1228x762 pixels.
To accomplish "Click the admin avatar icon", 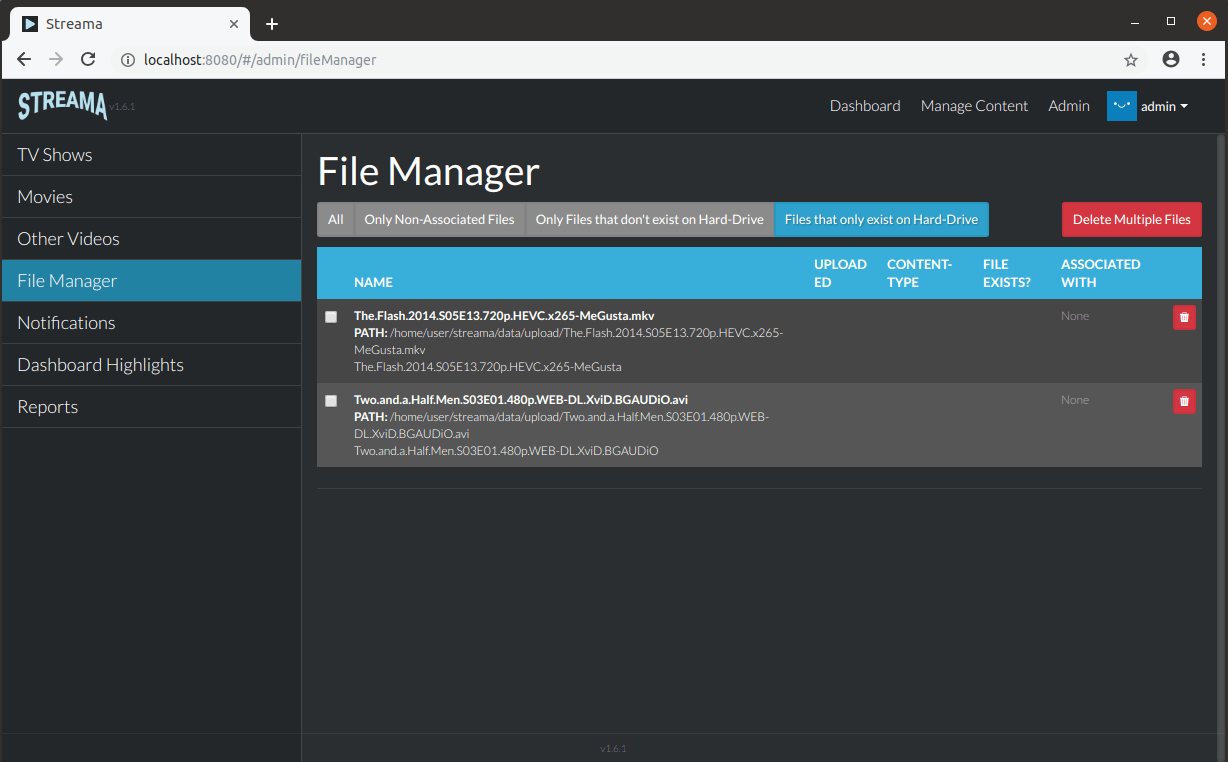I will [1121, 105].
